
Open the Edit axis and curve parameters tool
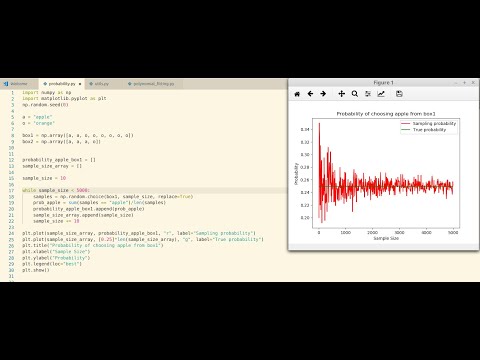pos(381,94)
